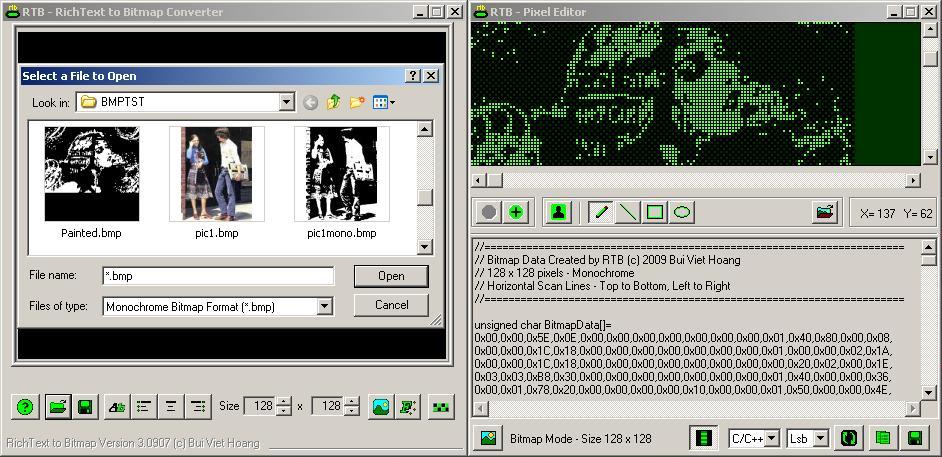Viewport: 942px width, 457px height.
Task: Expand the Look in BMPTST dropdown
Action: [287, 102]
